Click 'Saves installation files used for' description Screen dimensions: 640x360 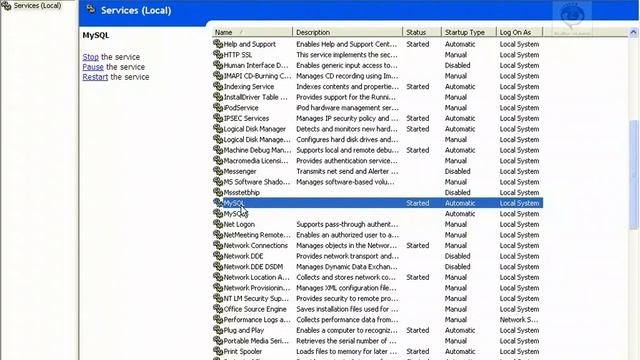point(347,309)
